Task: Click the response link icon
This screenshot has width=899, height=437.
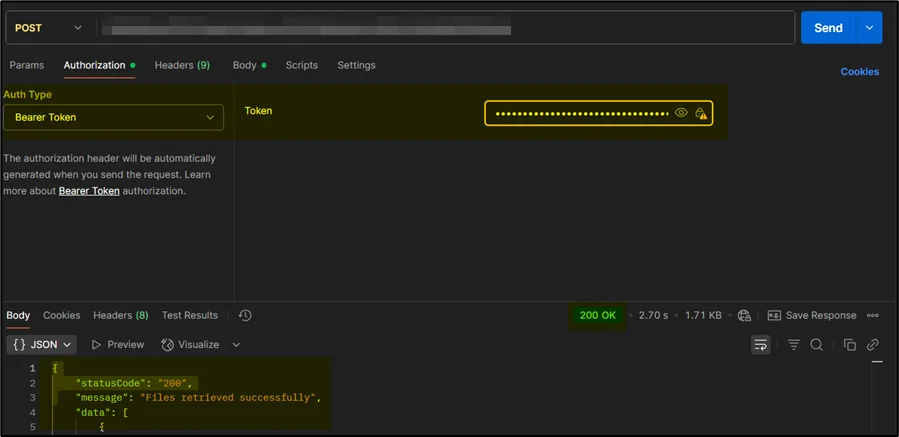Action: [x=873, y=345]
